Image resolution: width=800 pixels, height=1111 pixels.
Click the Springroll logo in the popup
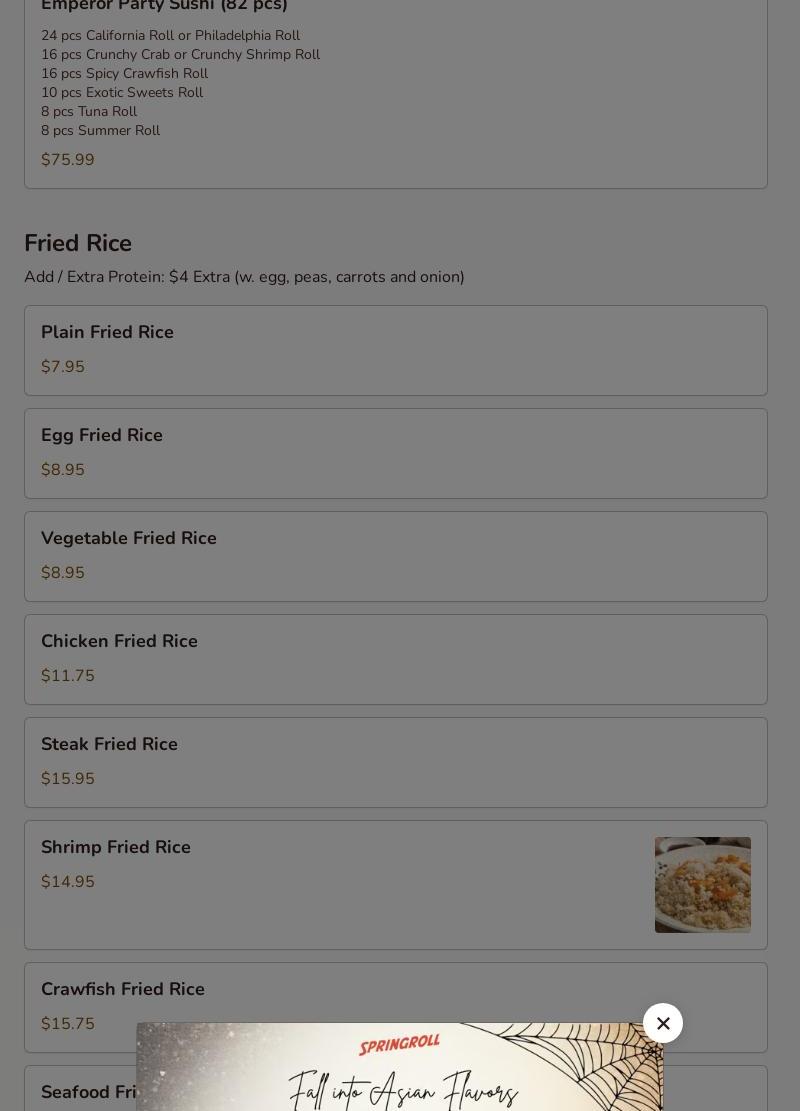pyautogui.click(x=399, y=1045)
